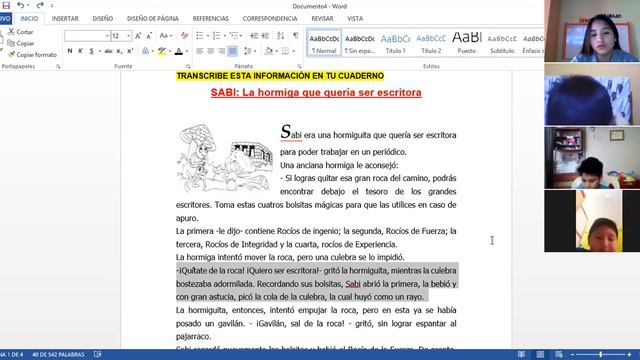Apply highlight color with marker icon

tap(162, 51)
